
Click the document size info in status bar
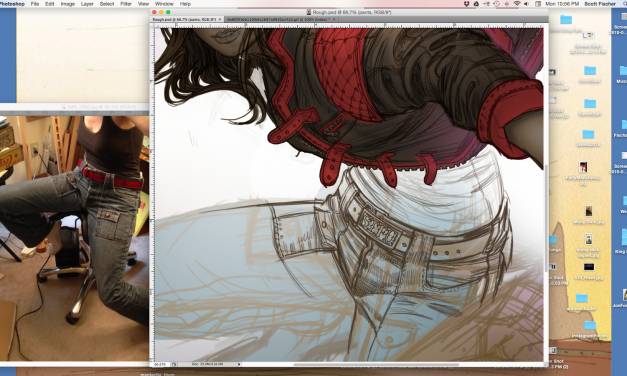[x=208, y=364]
